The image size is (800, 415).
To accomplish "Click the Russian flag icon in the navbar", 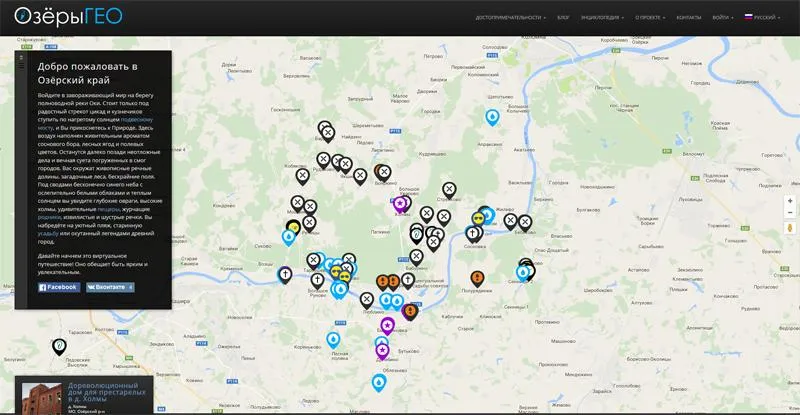I will coord(748,17).
